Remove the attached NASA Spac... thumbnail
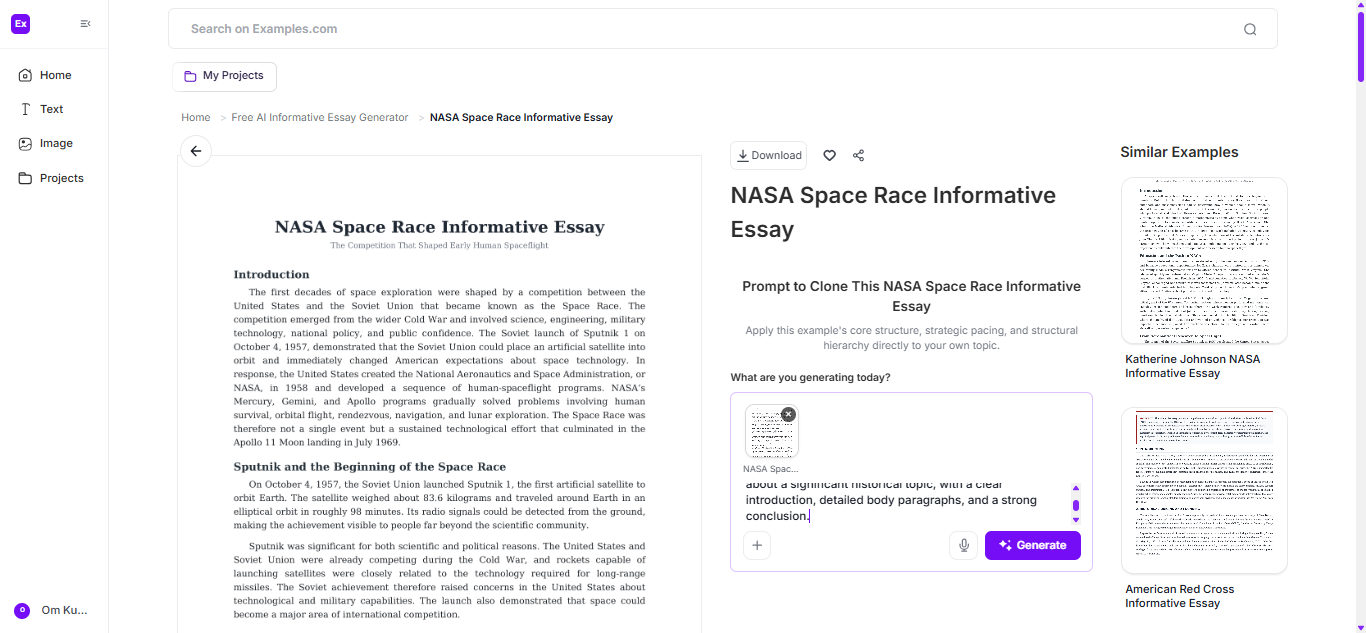The width and height of the screenshot is (1366, 633). point(788,414)
